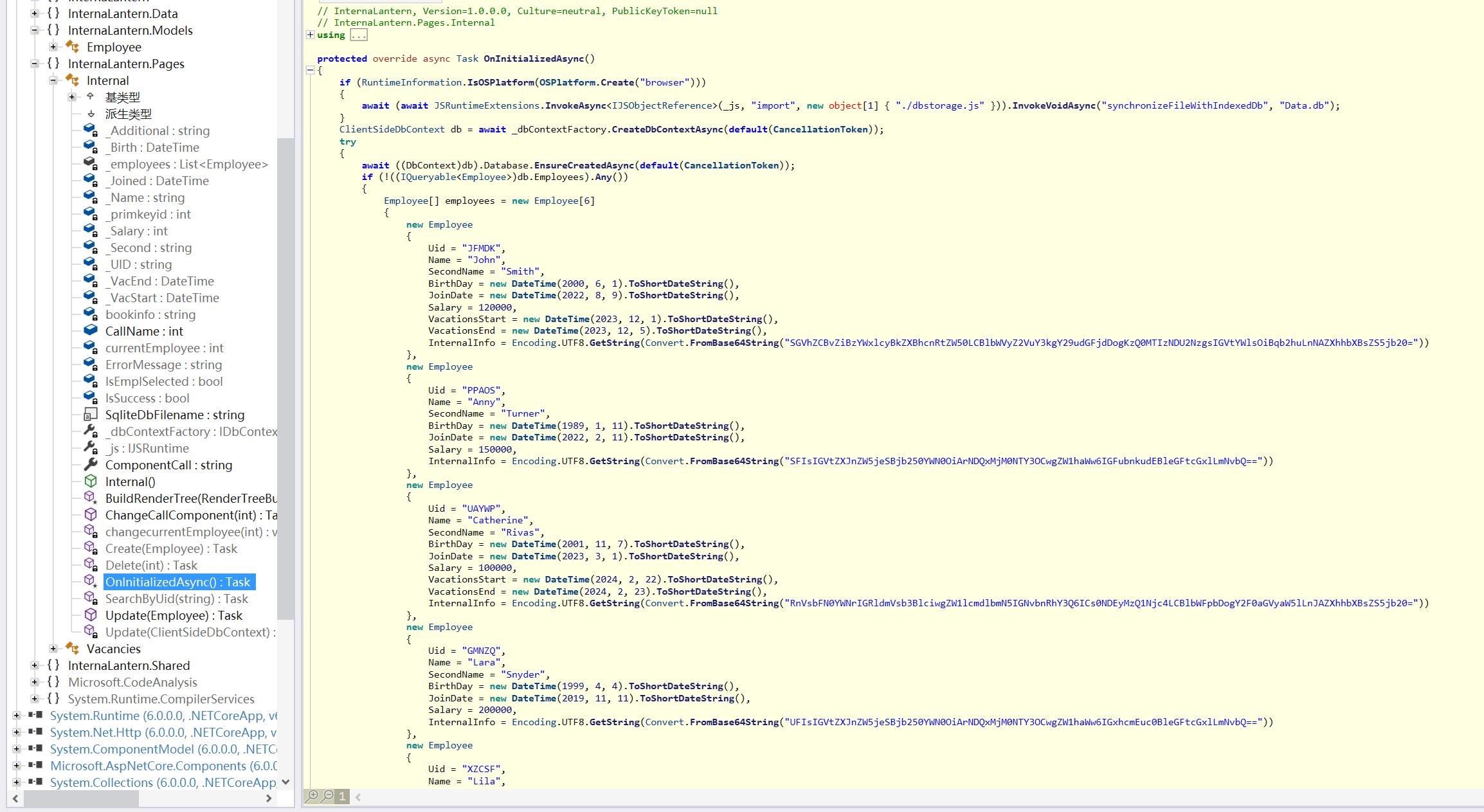Expand the System.Runtime assembly reference
The height and width of the screenshot is (812, 1484).
[16, 715]
